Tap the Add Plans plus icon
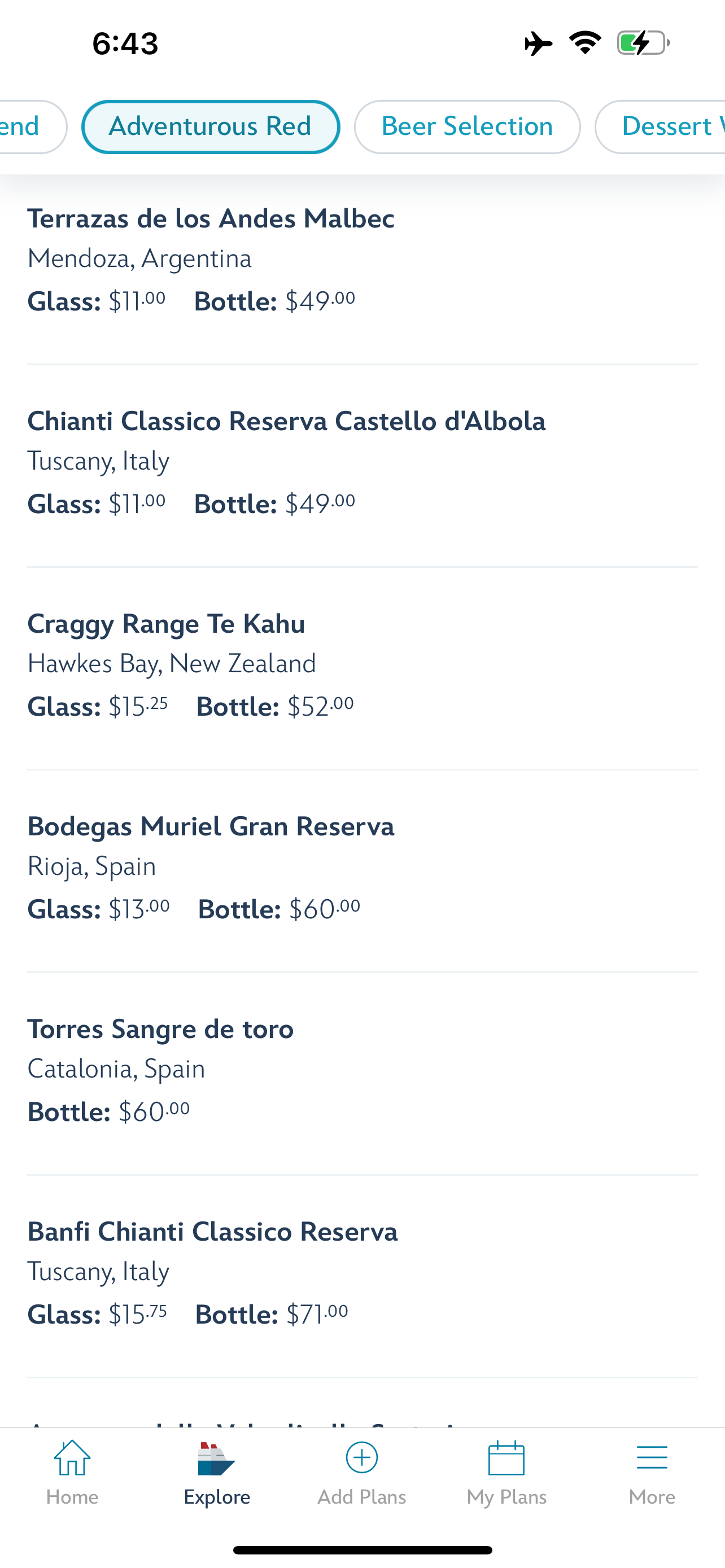This screenshot has height=1568, width=725. 361,1458
